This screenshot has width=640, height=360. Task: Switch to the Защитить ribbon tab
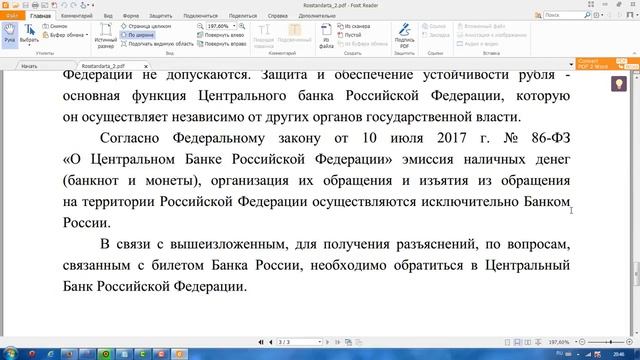pos(160,16)
